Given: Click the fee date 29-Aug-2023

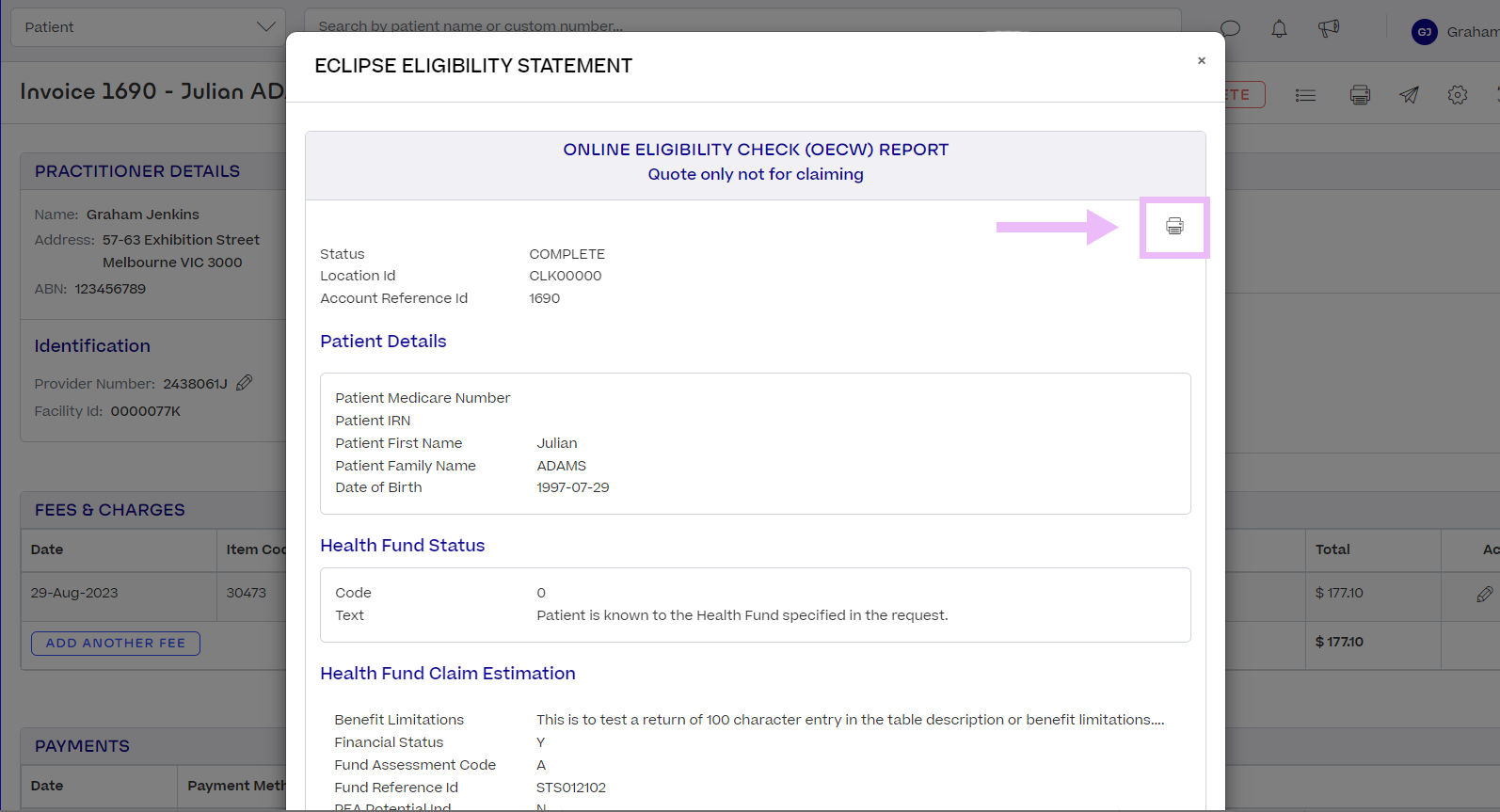Looking at the screenshot, I should coord(74,593).
